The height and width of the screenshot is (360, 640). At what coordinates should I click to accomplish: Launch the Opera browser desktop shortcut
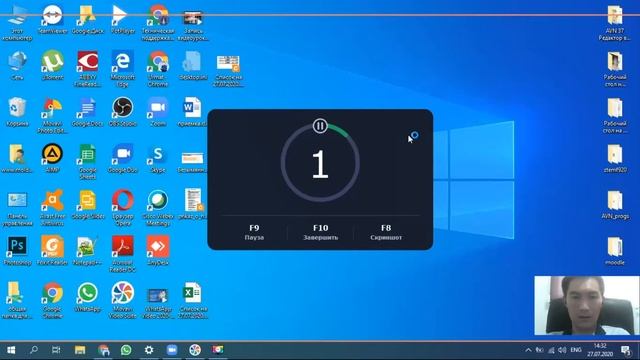point(122,207)
